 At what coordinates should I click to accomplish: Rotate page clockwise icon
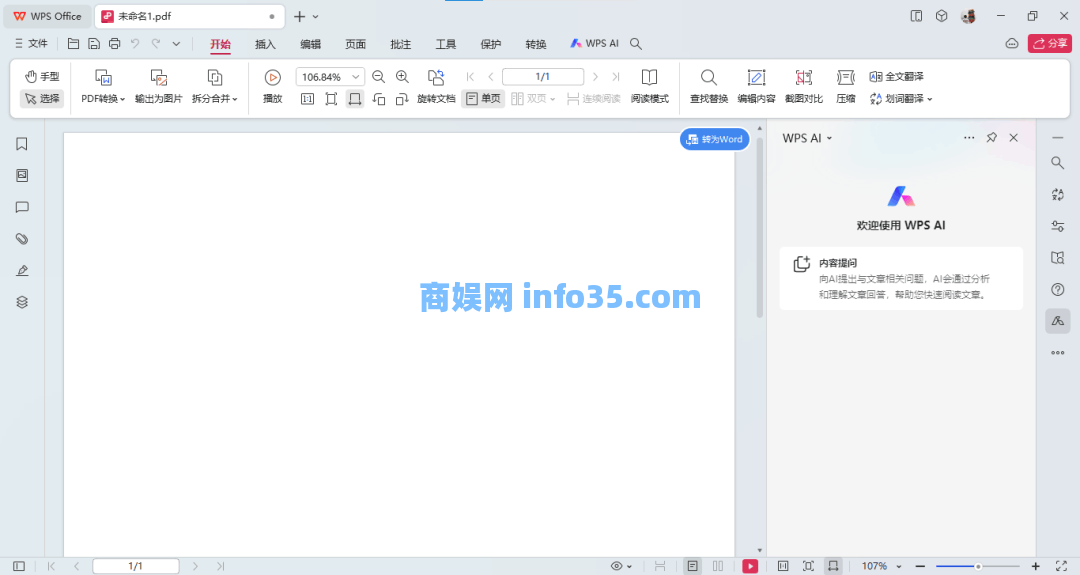[402, 99]
